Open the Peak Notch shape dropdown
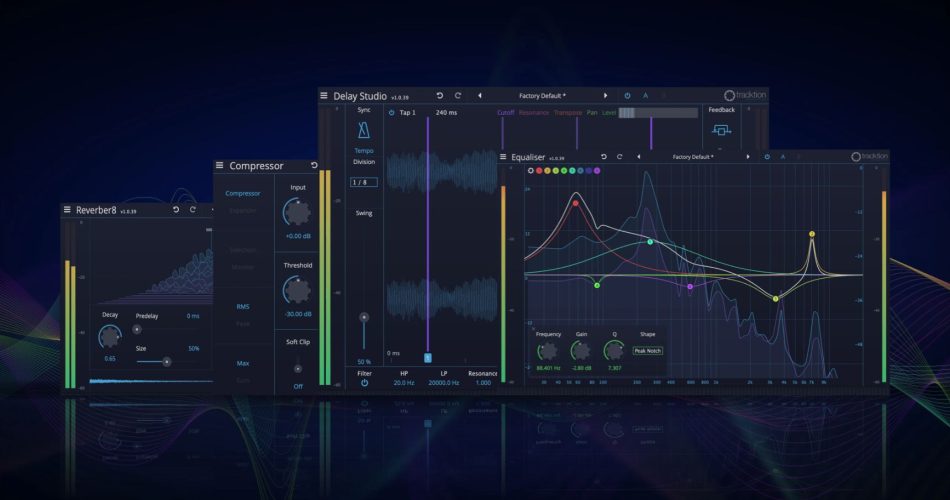The height and width of the screenshot is (500, 950). click(647, 351)
